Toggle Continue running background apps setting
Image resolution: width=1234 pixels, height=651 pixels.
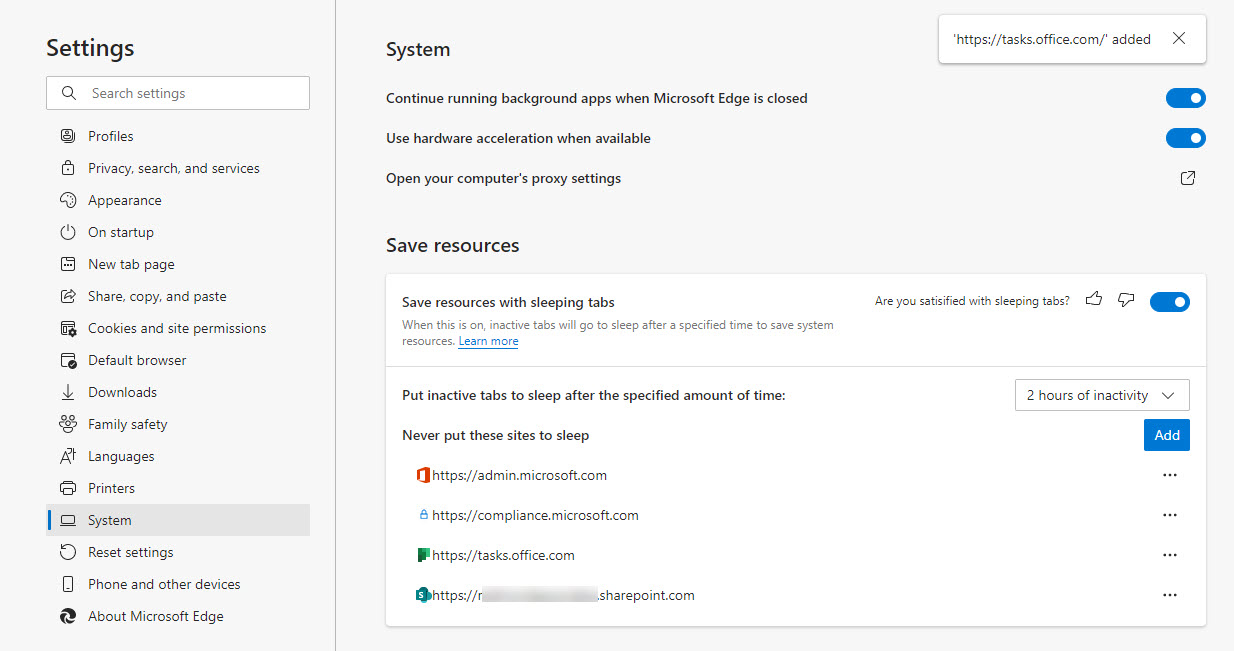1186,98
